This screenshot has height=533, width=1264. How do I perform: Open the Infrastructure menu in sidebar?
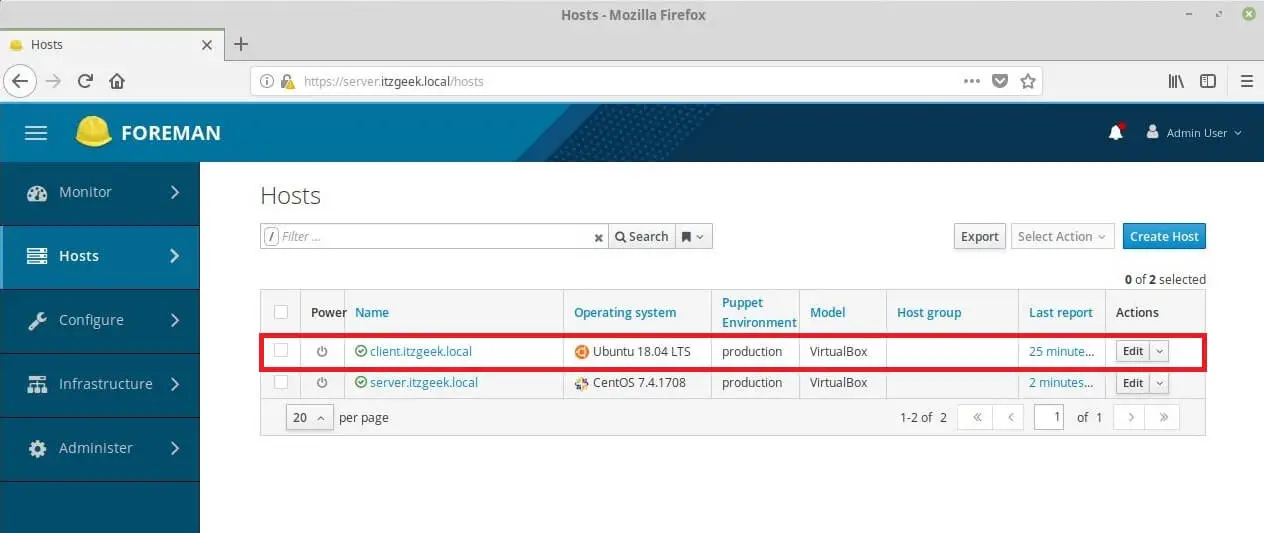pos(100,384)
